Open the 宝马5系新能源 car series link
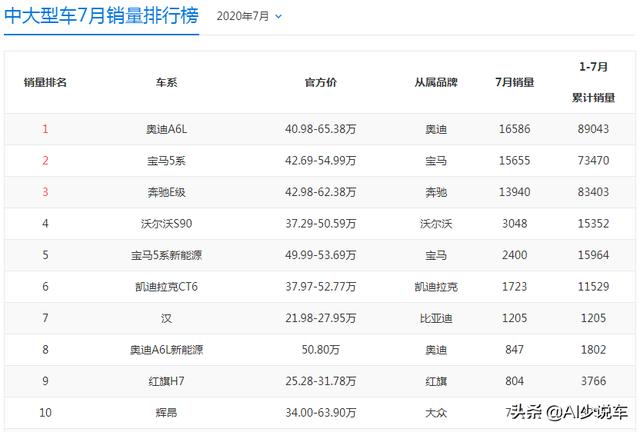 166,255
